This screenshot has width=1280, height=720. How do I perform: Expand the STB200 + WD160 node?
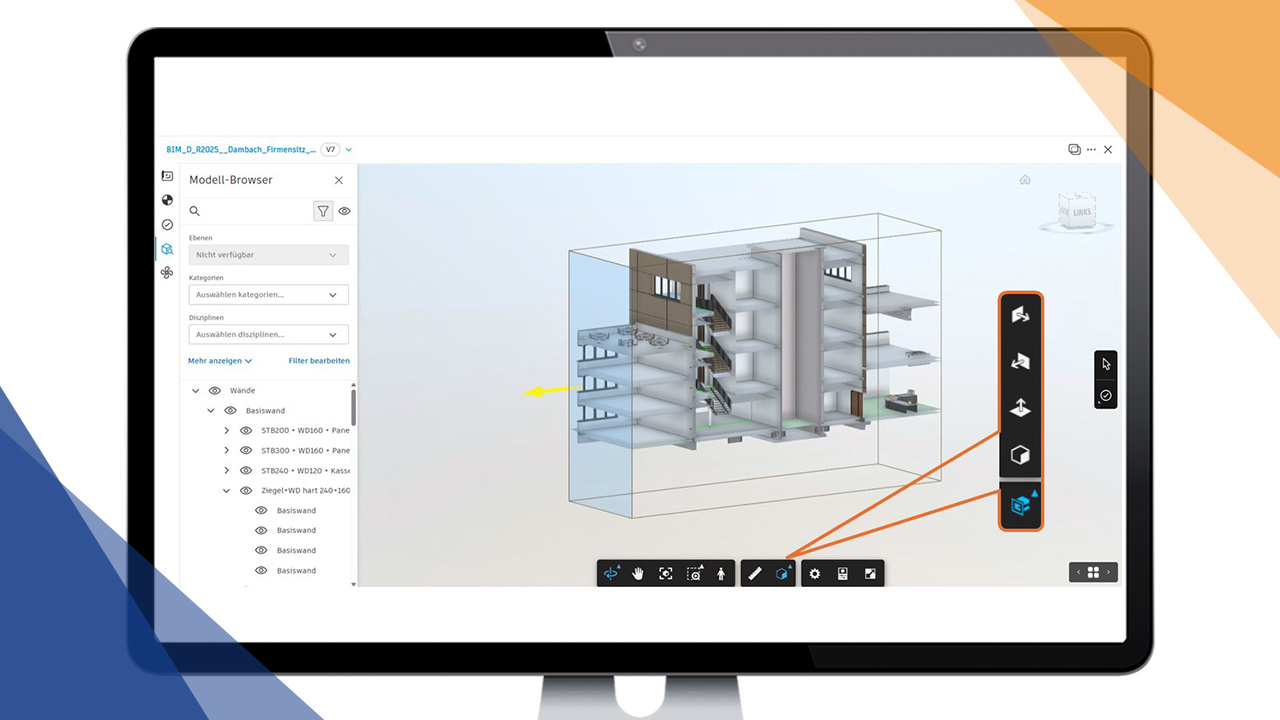coord(227,431)
